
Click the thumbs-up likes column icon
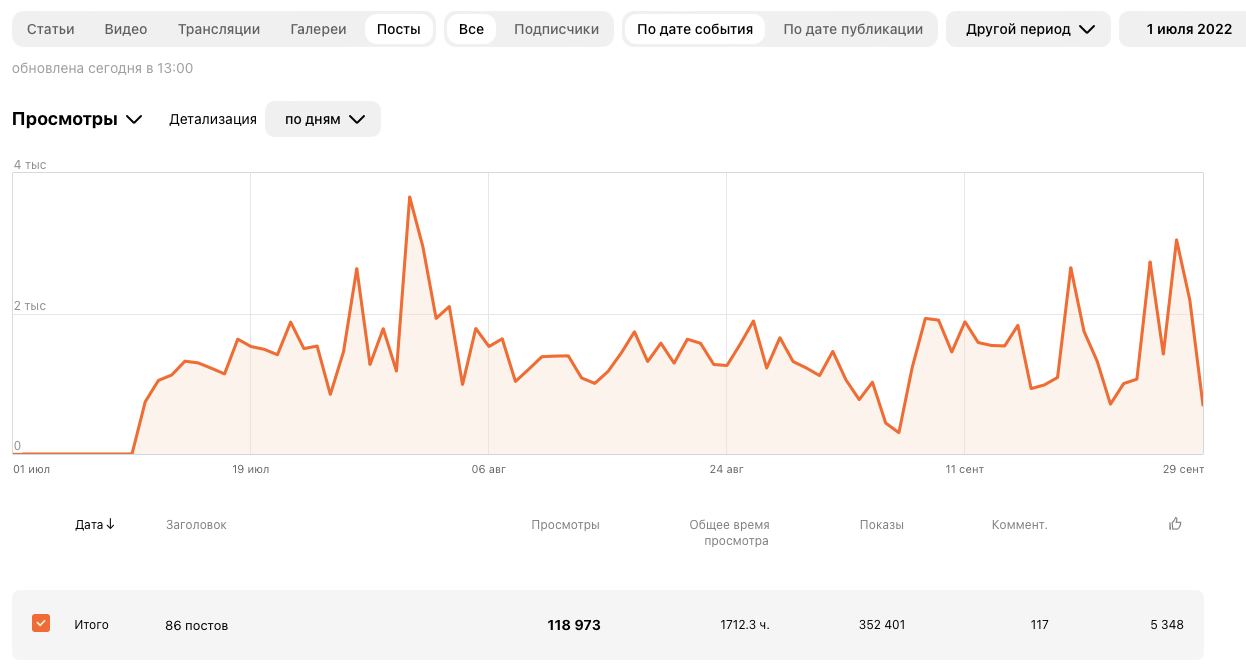point(1175,524)
